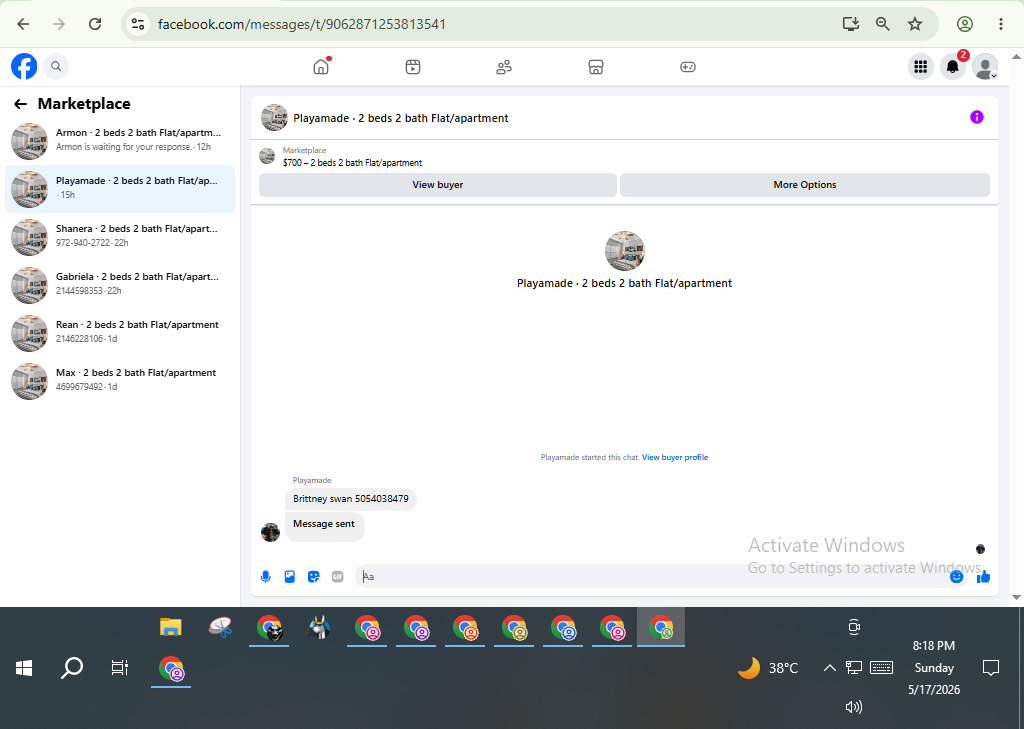1024x729 pixels.
Task: Click the large centered Playamade listing avatar
Action: pyautogui.click(x=624, y=251)
